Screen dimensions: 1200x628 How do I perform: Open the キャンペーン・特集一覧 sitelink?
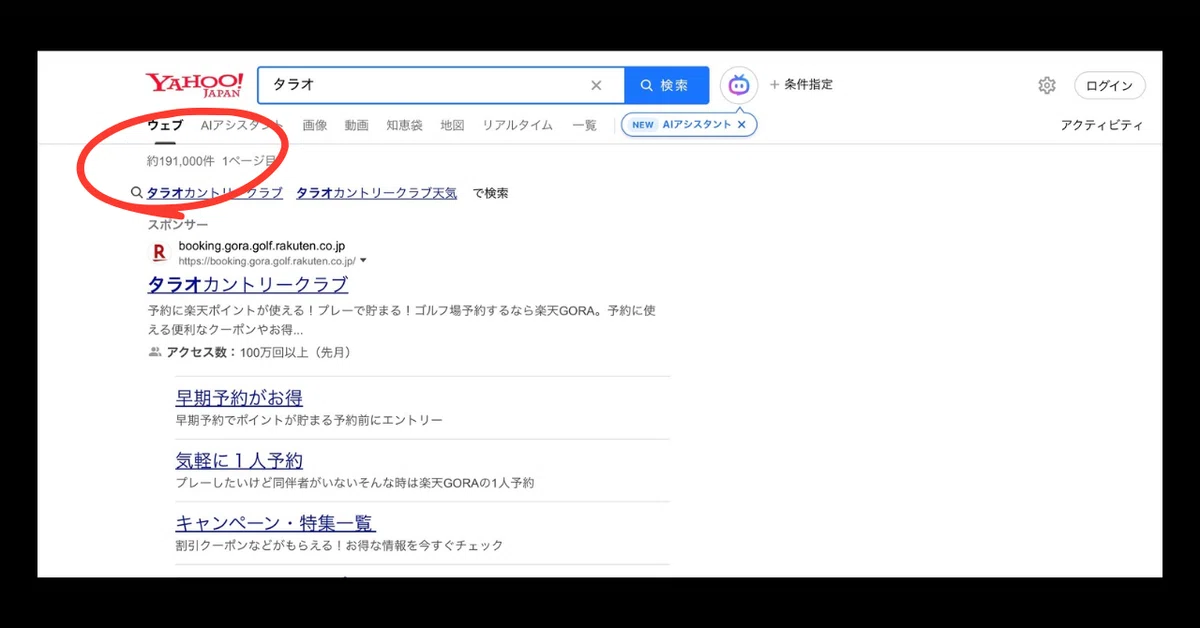[x=275, y=523]
